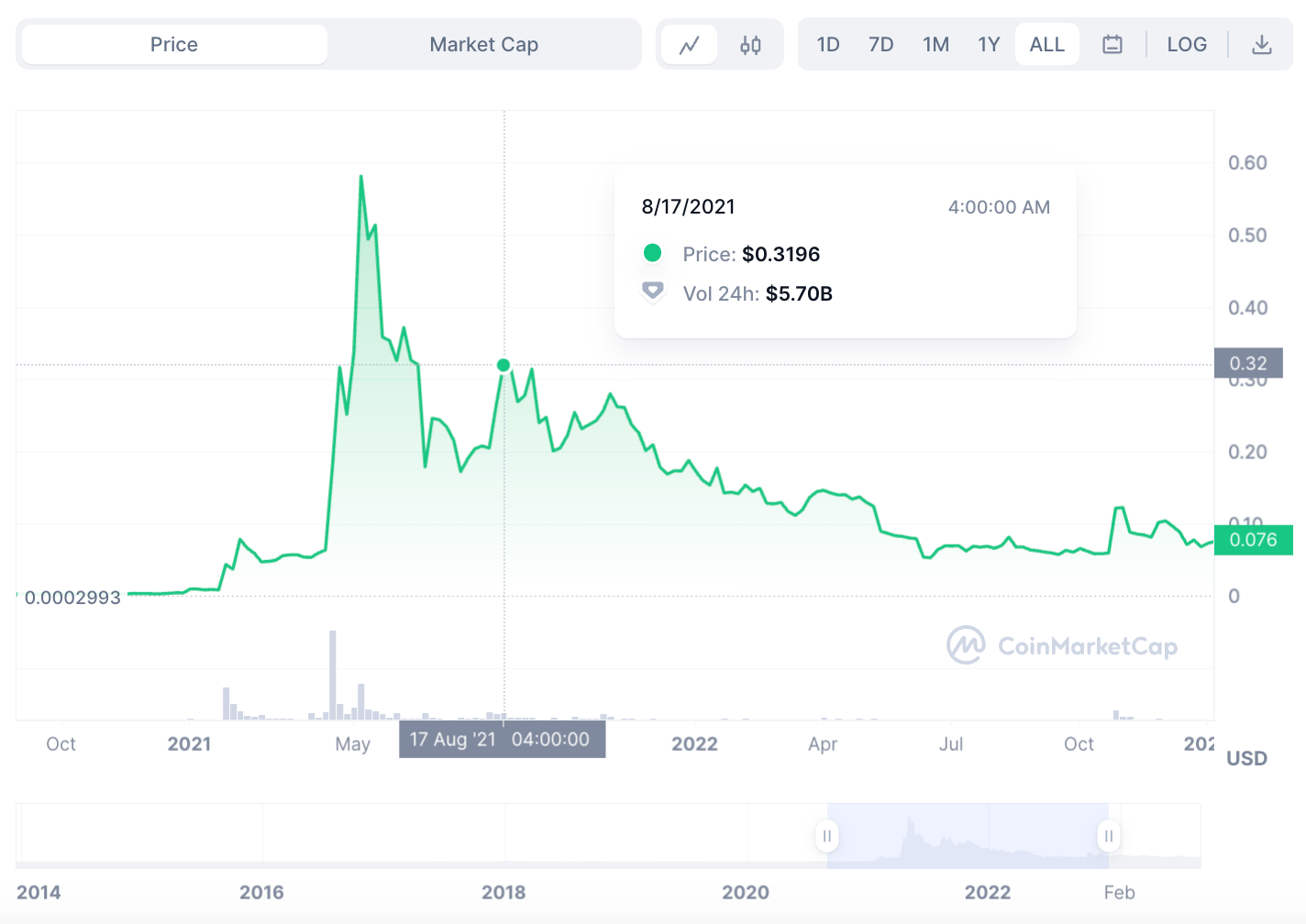Toggle LOG scale on the chart
Viewport: 1306px width, 924px height.
point(1187,44)
